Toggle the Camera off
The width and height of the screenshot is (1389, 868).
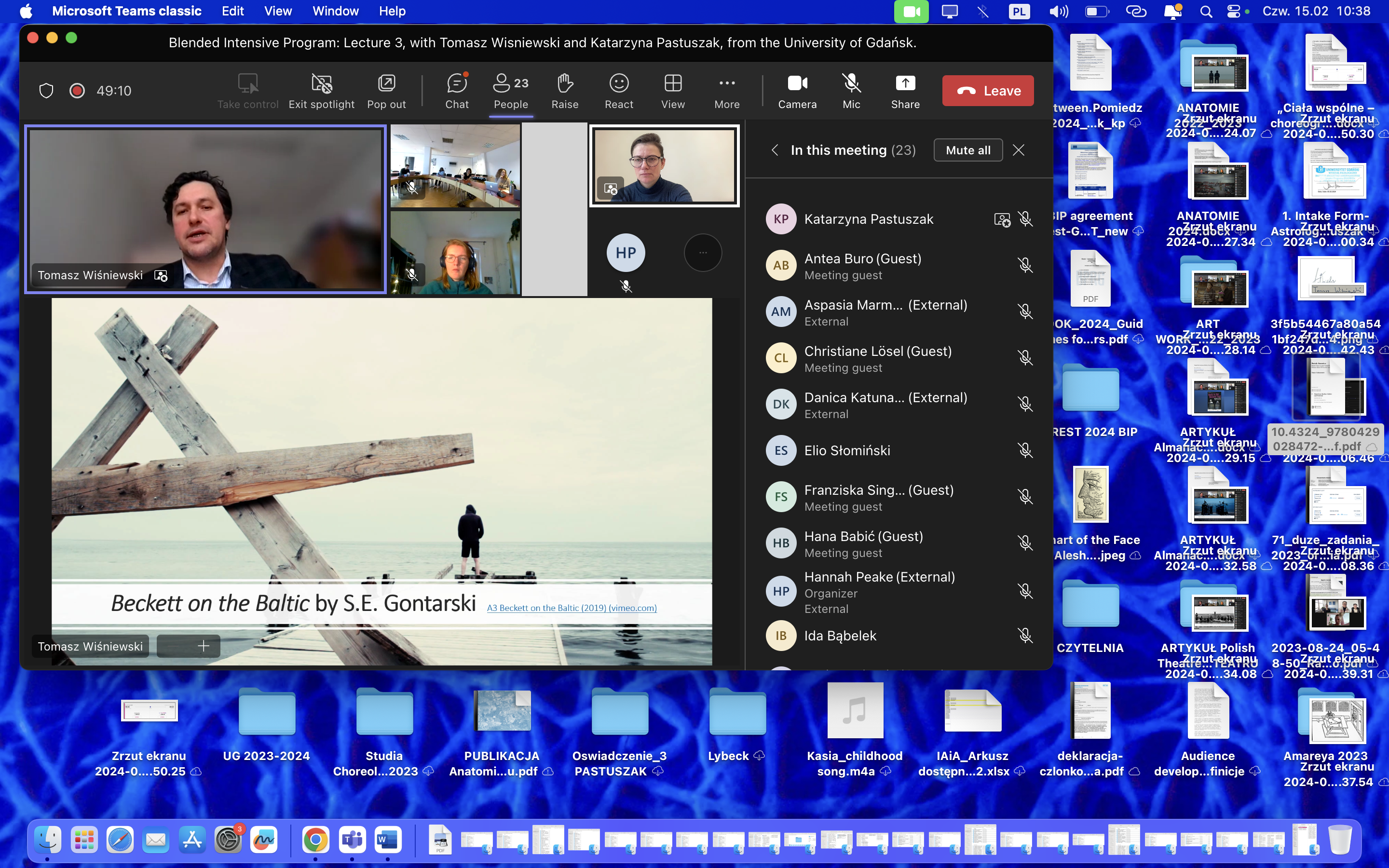(x=797, y=91)
